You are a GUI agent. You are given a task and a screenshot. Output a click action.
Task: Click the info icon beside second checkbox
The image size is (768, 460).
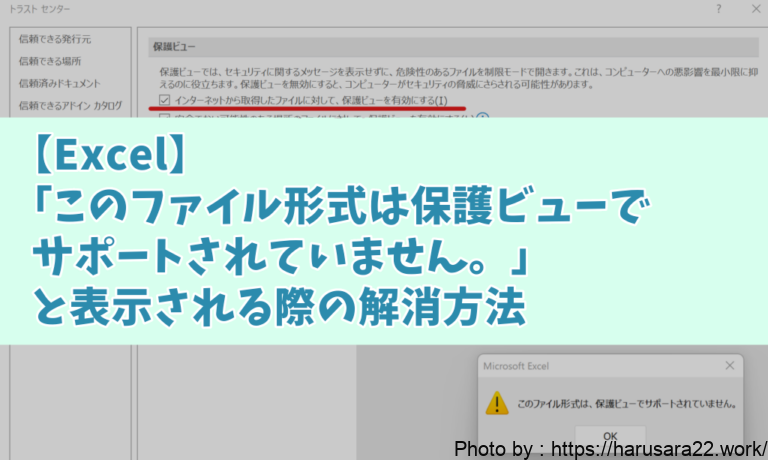click(x=482, y=117)
